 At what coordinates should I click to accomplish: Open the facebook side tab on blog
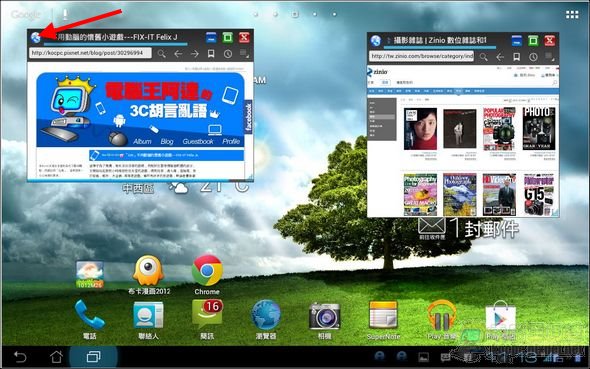point(248,117)
